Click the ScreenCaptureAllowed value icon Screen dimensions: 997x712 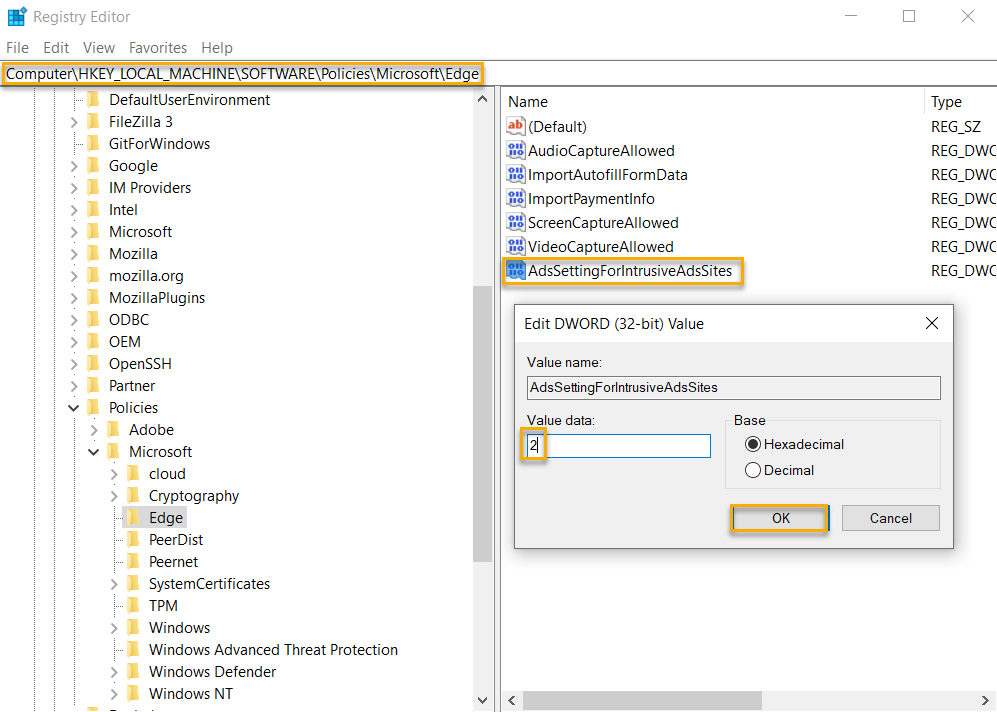[516, 222]
